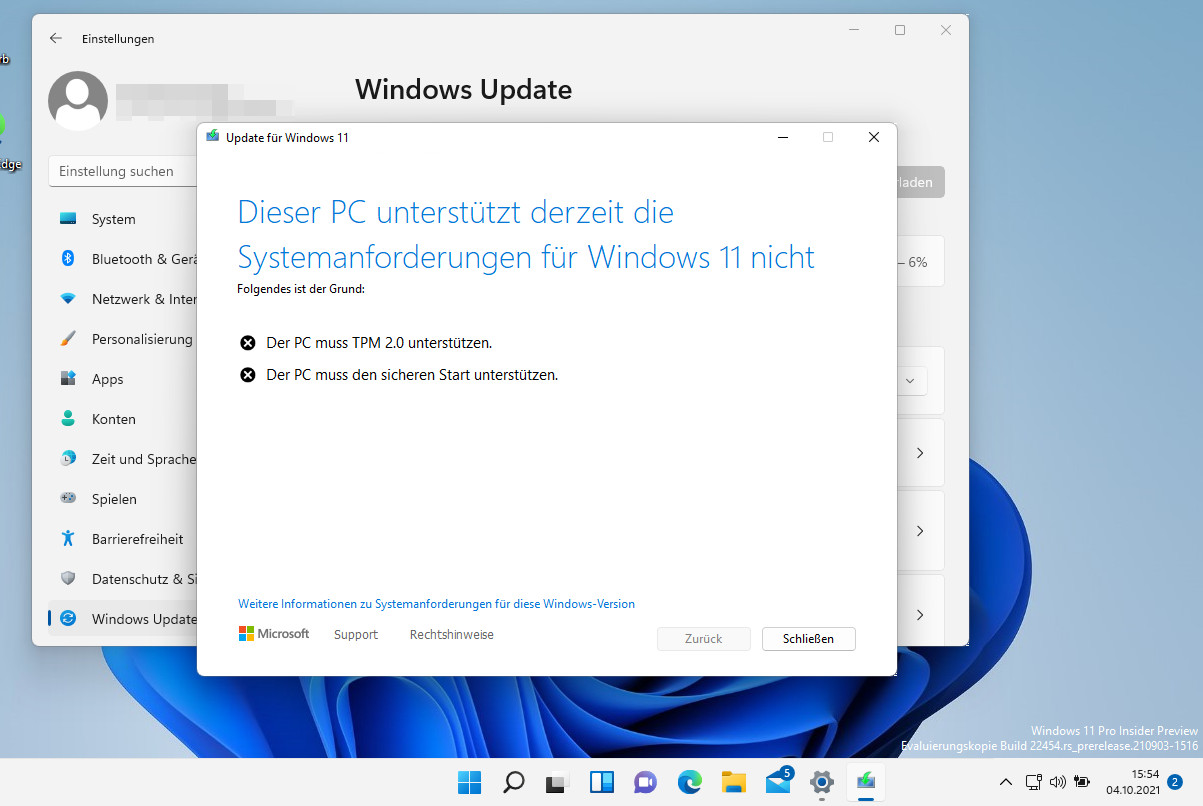The height and width of the screenshot is (806, 1203).
Task: Open the Datenschutz & Sicherheit category
Action: point(122,579)
